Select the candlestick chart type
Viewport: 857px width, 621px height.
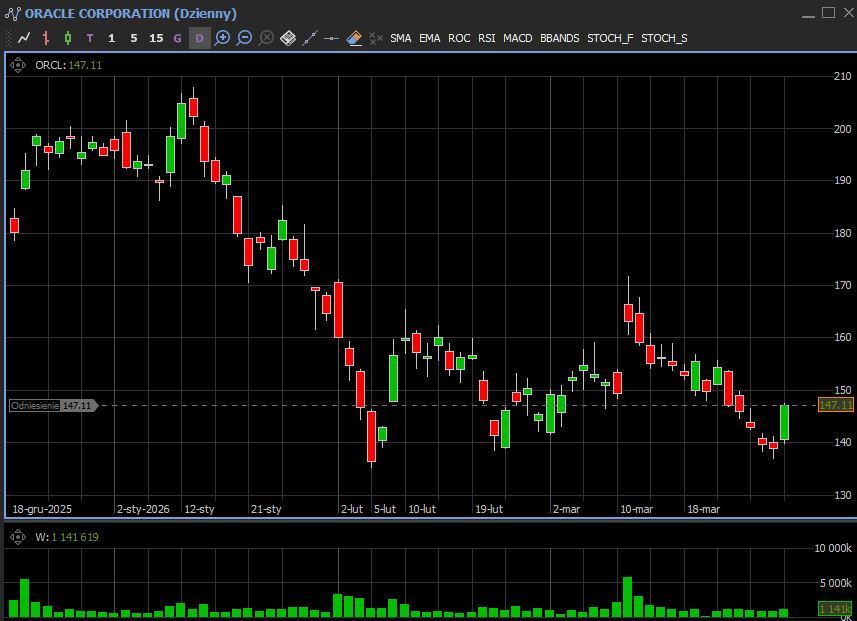tap(68, 38)
